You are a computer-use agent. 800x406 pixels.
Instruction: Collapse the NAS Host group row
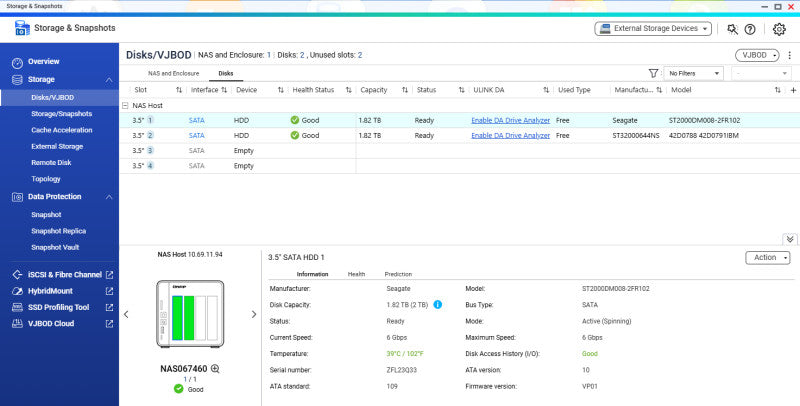tap(126, 106)
